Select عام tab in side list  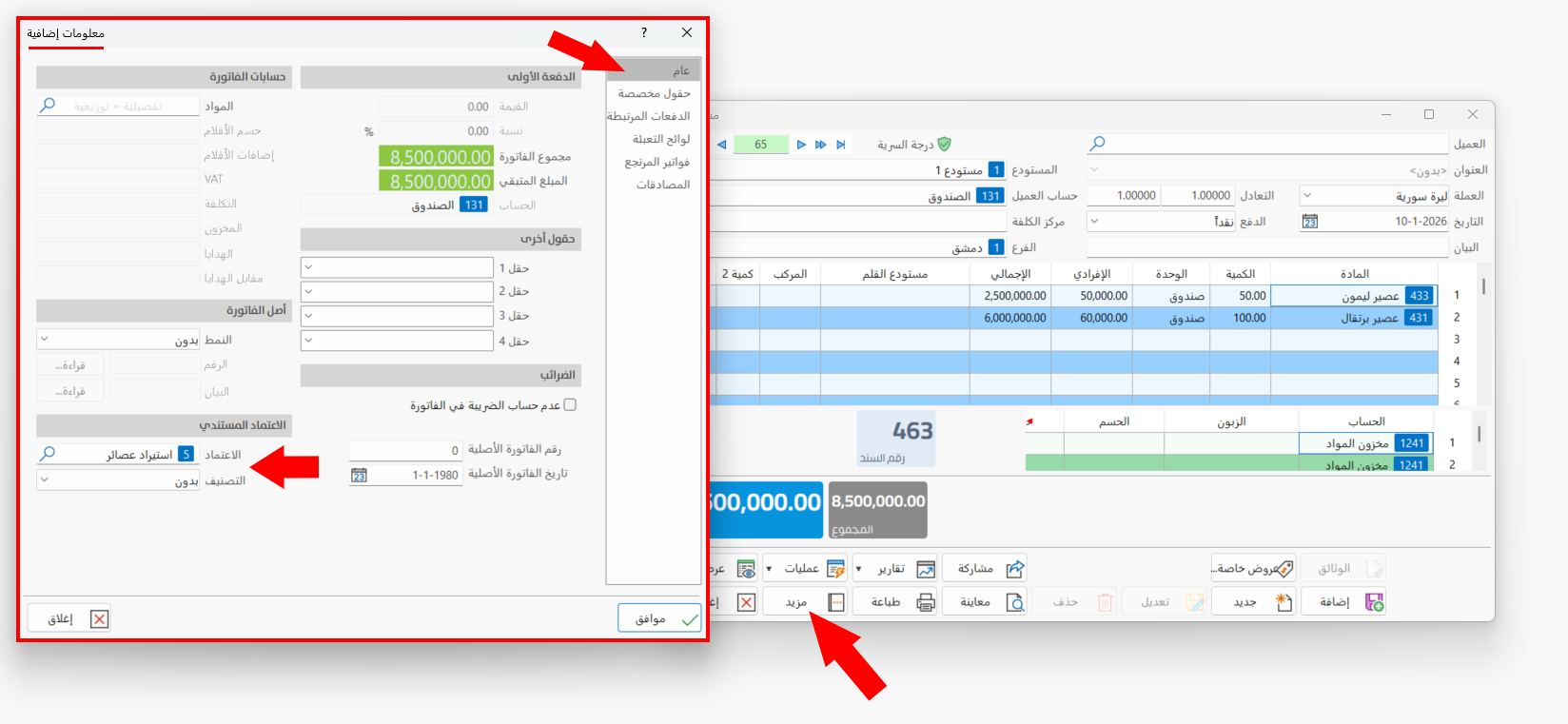(654, 70)
